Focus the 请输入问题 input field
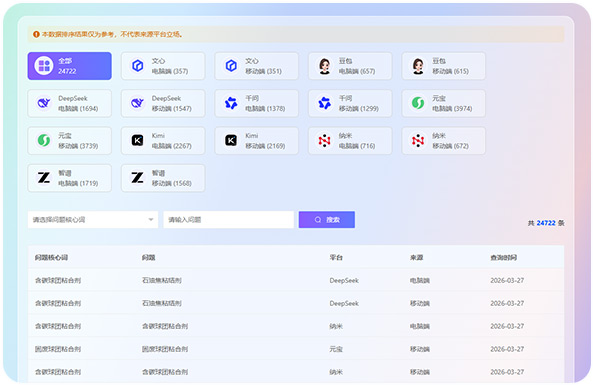Image resolution: width=593 pixels, height=385 pixels. click(228, 220)
